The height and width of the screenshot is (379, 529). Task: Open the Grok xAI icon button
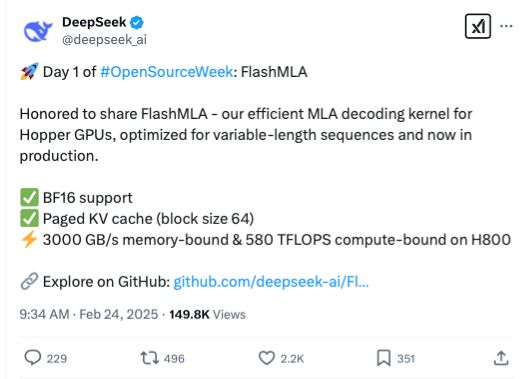point(478,26)
